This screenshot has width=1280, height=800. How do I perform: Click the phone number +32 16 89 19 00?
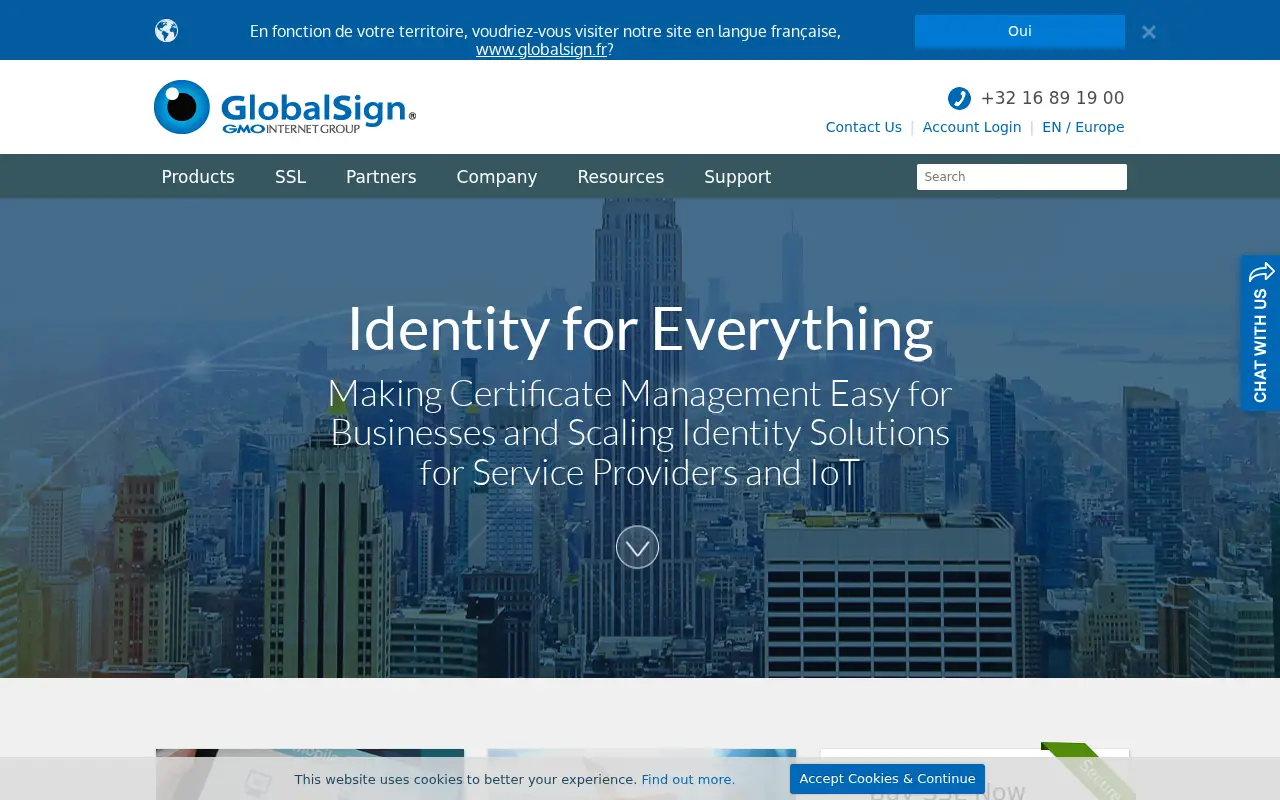point(1052,98)
